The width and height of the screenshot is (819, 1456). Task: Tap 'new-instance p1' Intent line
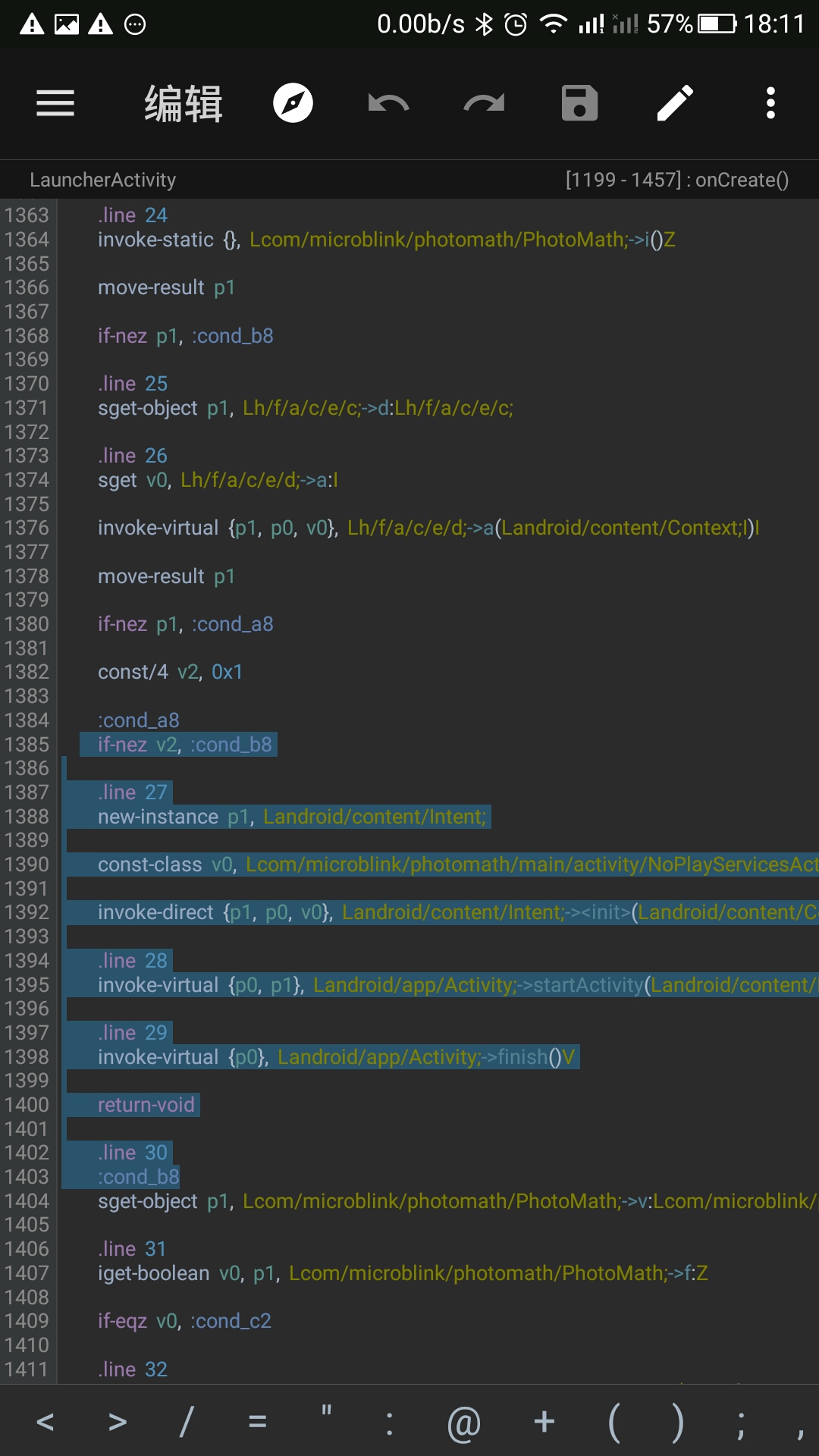click(x=292, y=817)
